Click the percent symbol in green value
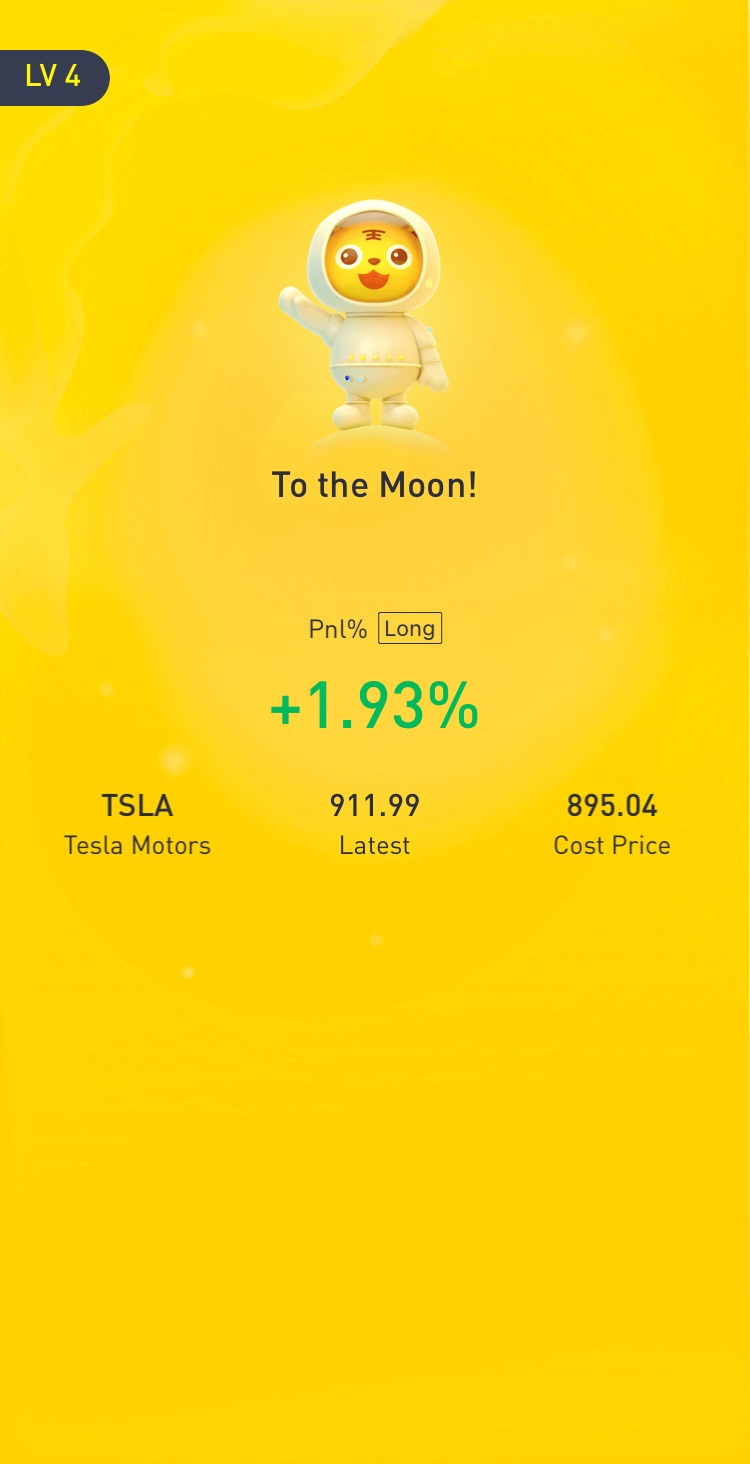The height and width of the screenshot is (1464, 750). coord(453,705)
